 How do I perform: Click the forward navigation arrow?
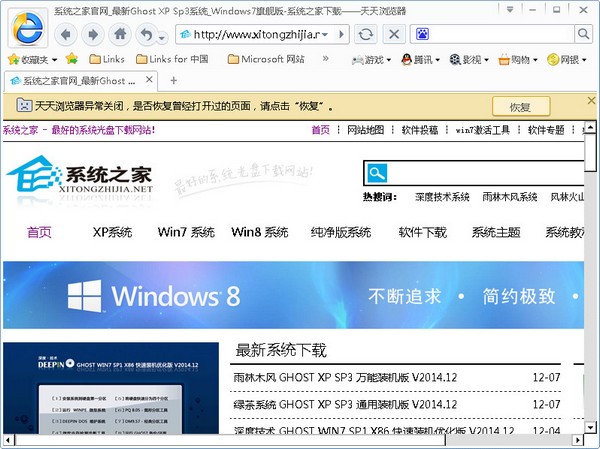(94, 34)
